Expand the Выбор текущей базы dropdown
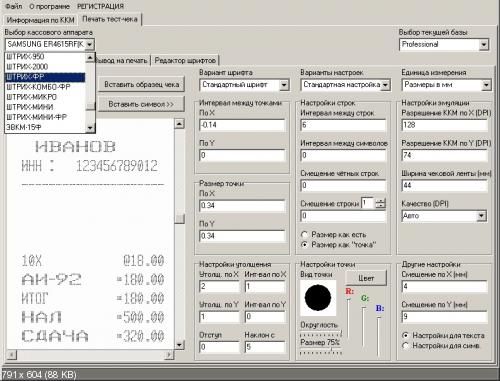The width and height of the screenshot is (500, 381). pyautogui.click(x=484, y=45)
